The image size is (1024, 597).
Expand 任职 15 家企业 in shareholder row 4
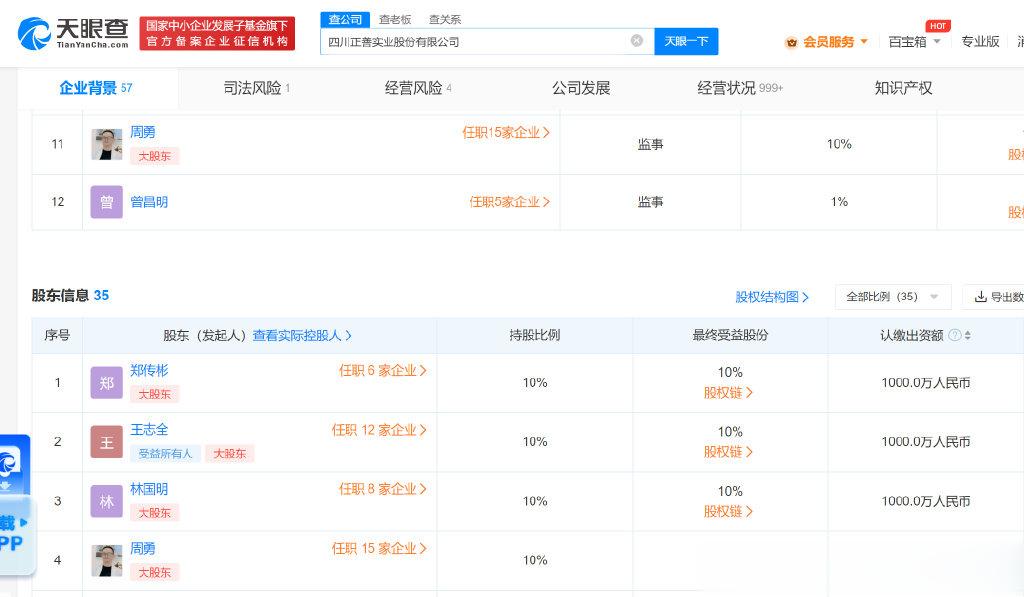(x=379, y=548)
